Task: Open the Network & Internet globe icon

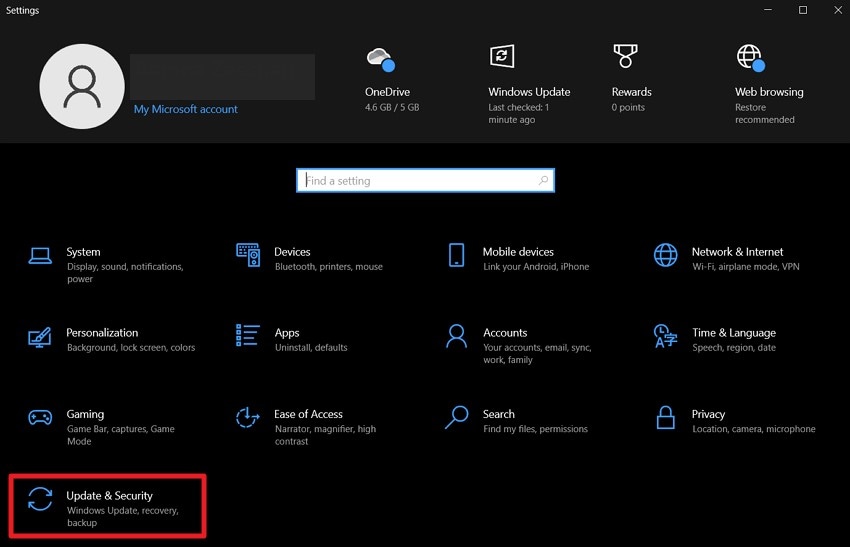Action: pyautogui.click(x=665, y=255)
